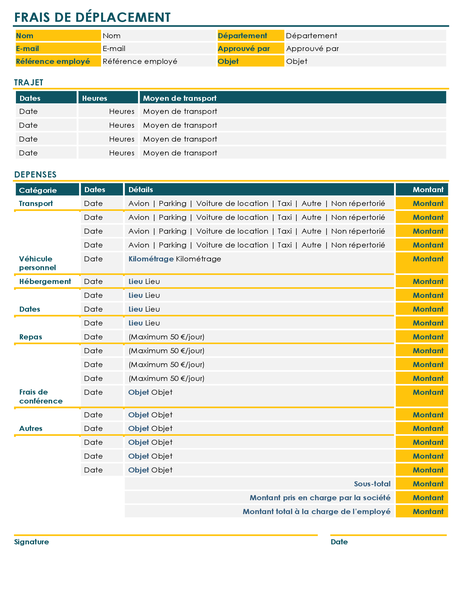Click the Montant cell in the Véhicule personnel row
This screenshot has width=462, height=600.
point(421,262)
